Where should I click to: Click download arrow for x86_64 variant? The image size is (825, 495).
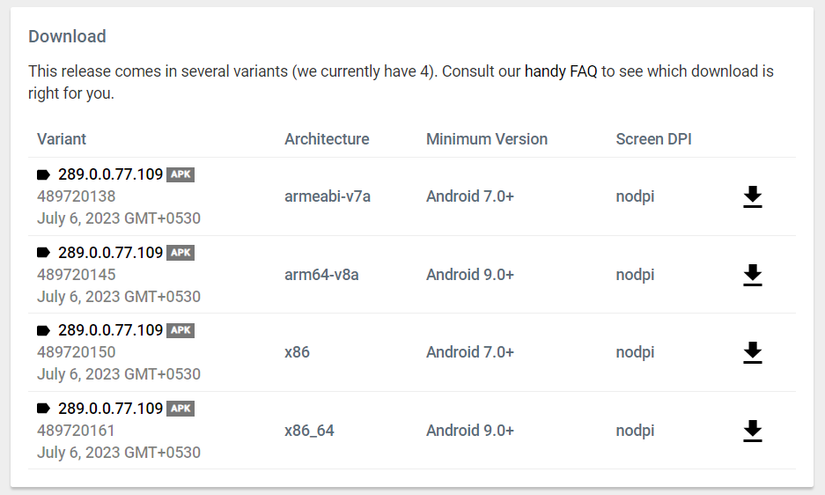(753, 430)
